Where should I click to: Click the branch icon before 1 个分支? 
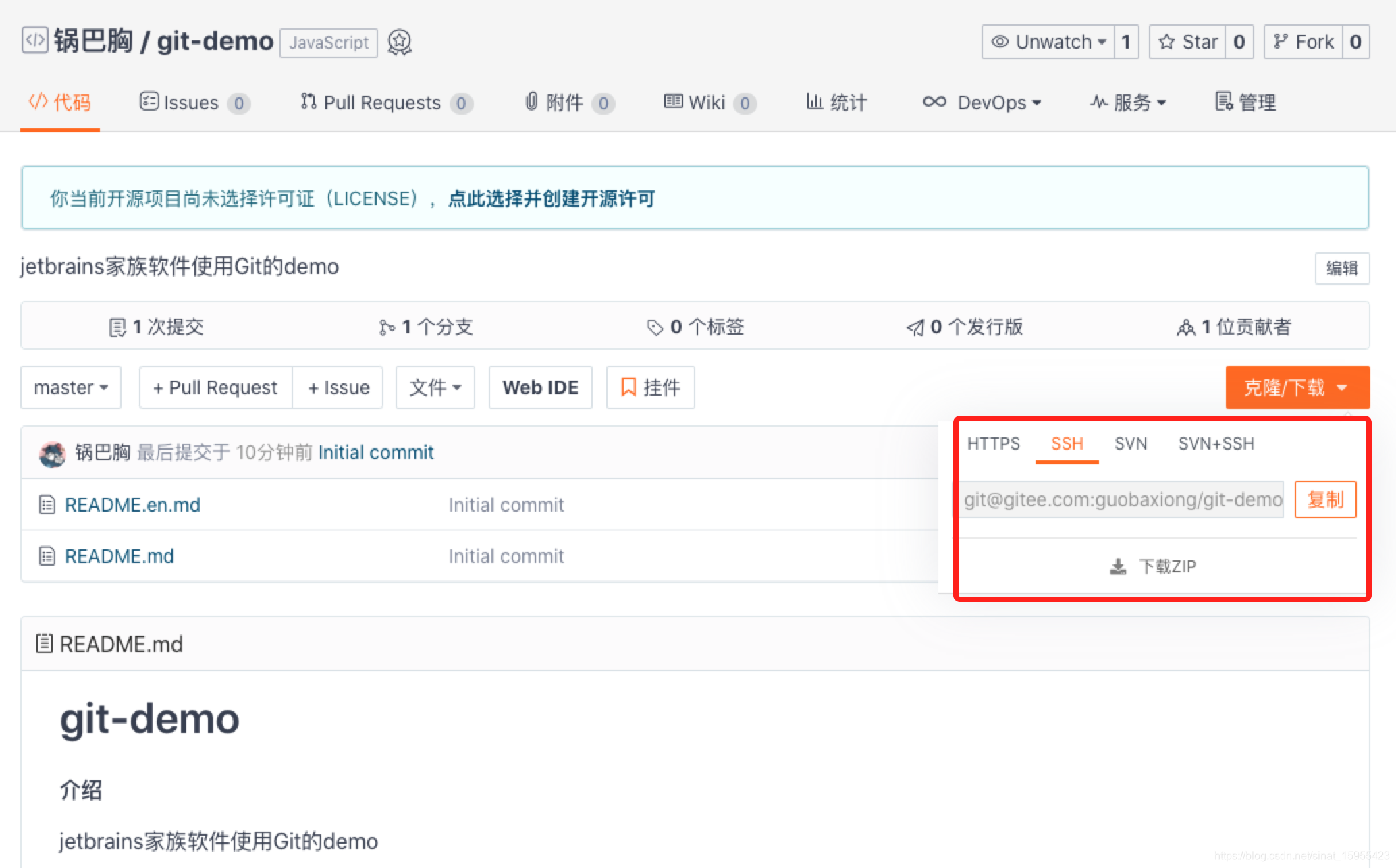(x=387, y=327)
